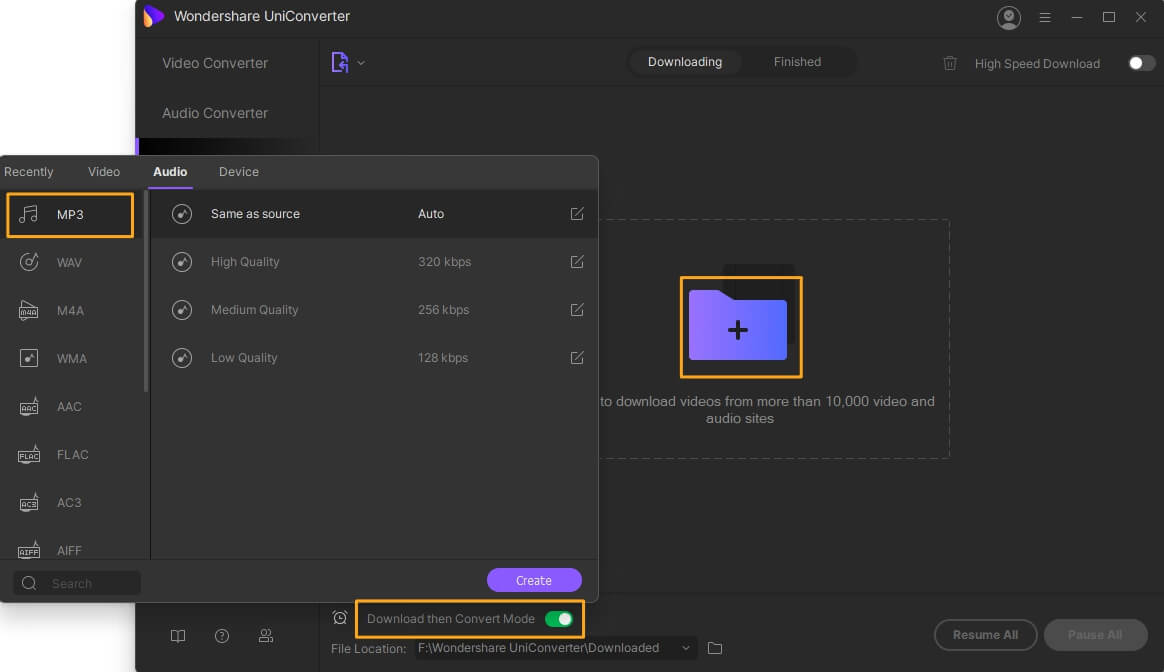Select the Device format tab
The width and height of the screenshot is (1164, 672).
pos(238,172)
